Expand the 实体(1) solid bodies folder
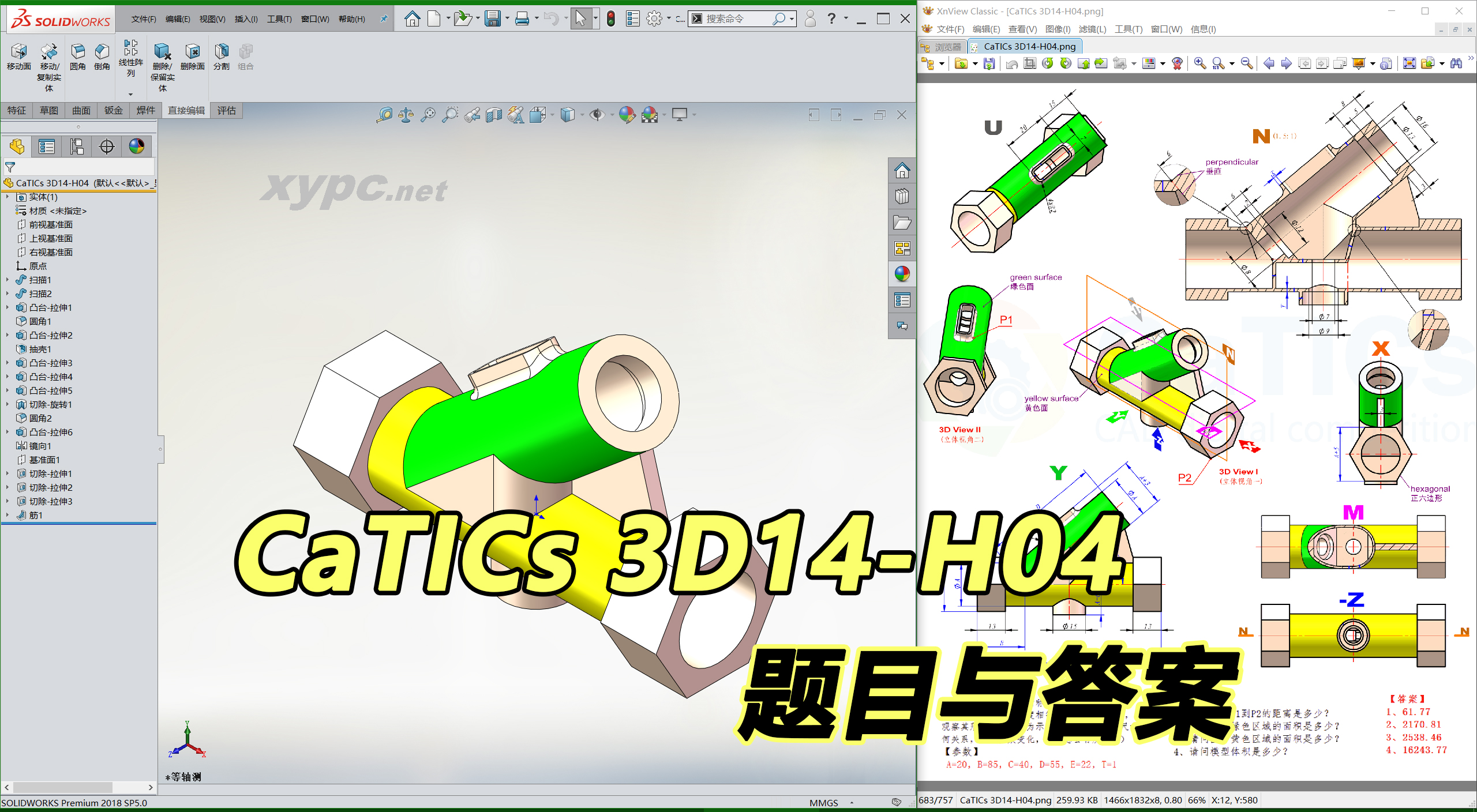 click(7, 197)
